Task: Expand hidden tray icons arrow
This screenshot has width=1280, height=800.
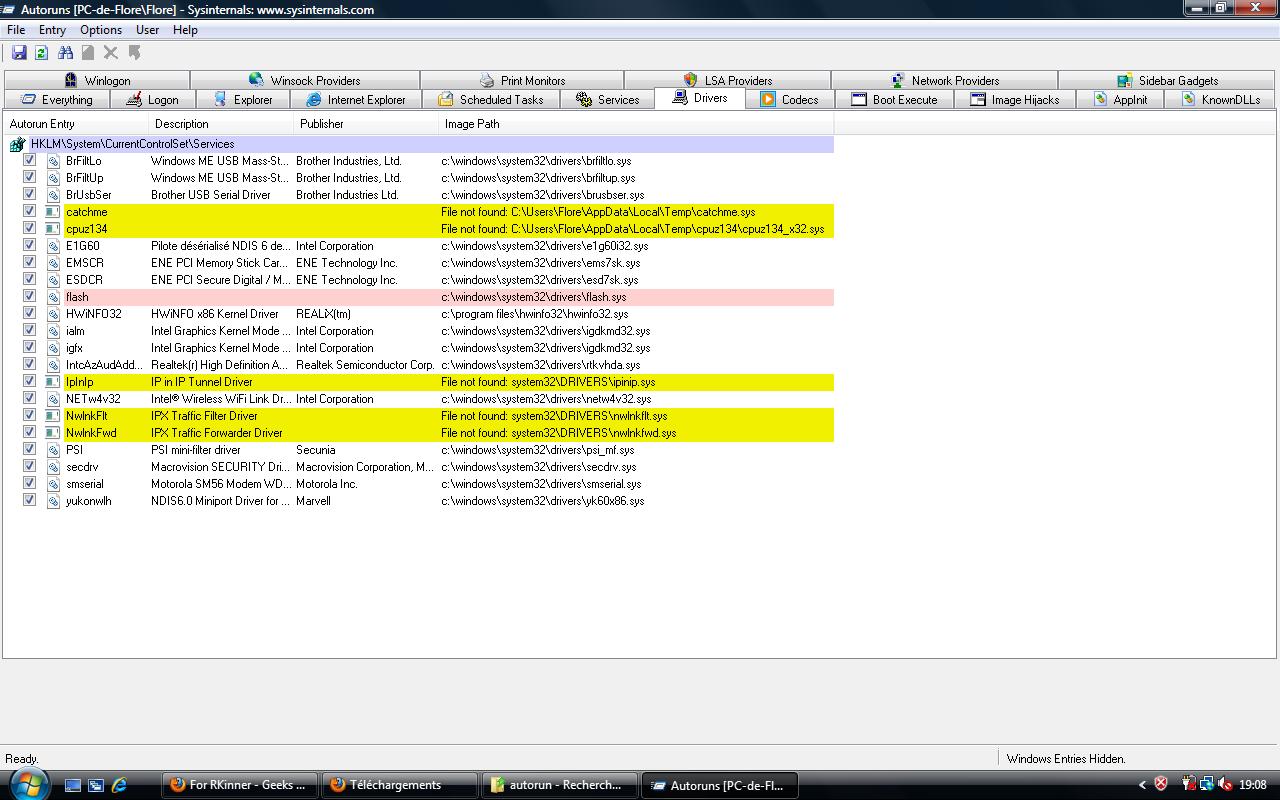Action: tap(1142, 785)
